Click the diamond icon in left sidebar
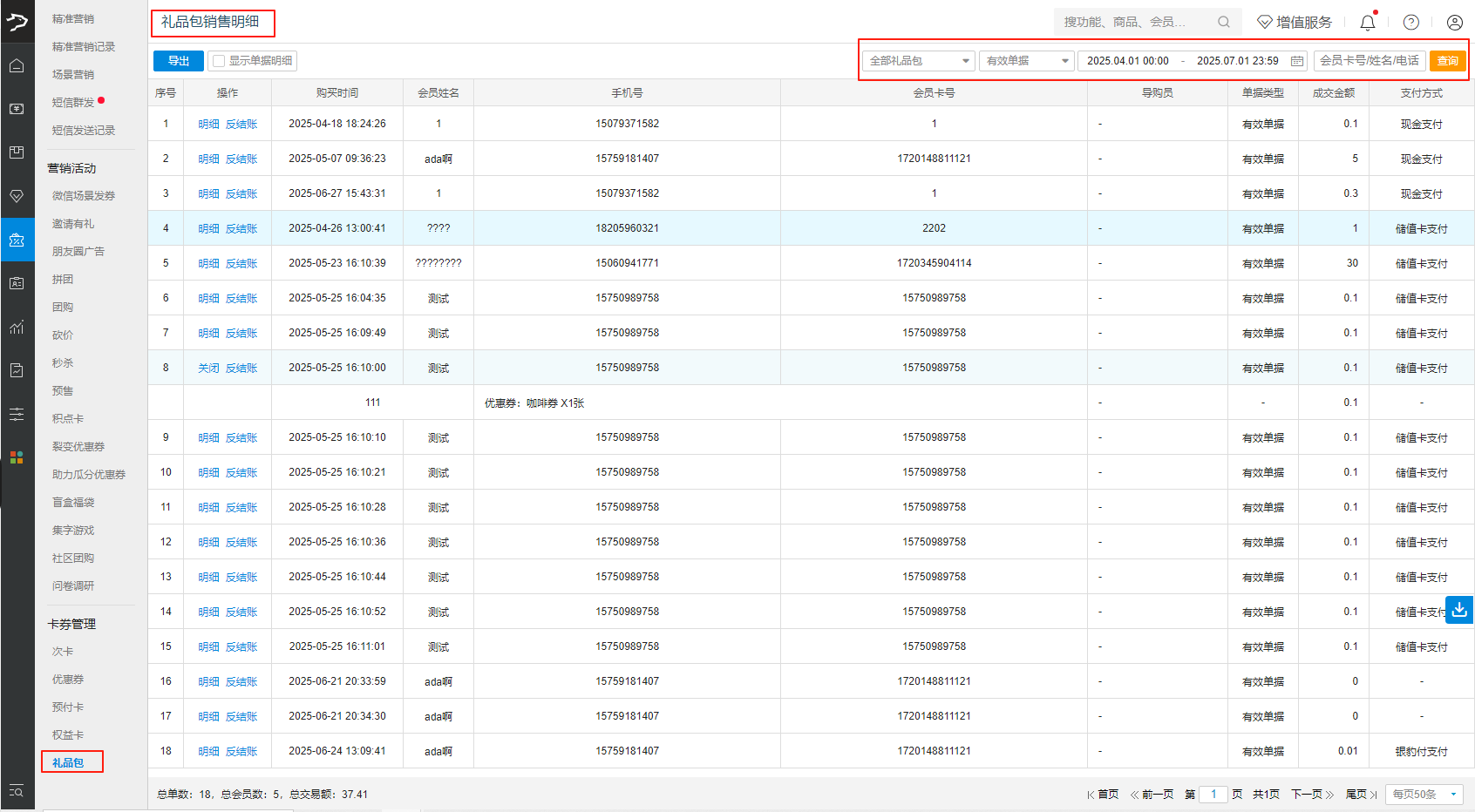 [17, 196]
